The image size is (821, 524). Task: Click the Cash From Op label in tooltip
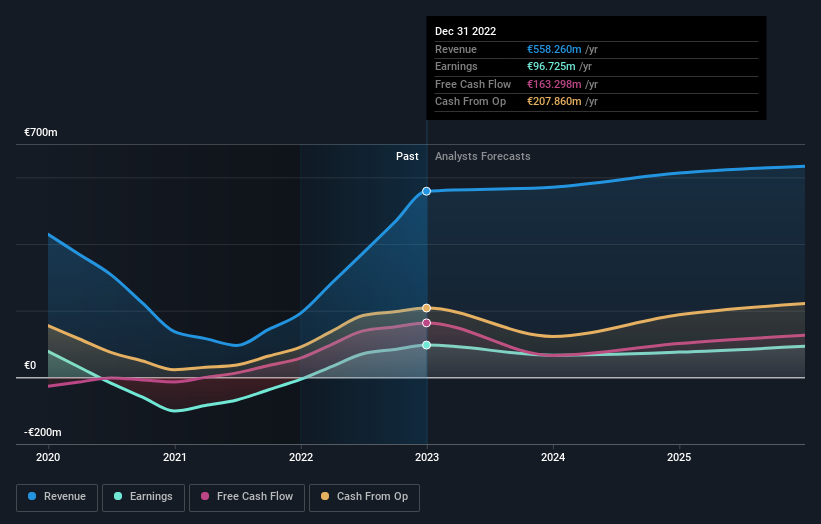pos(470,102)
